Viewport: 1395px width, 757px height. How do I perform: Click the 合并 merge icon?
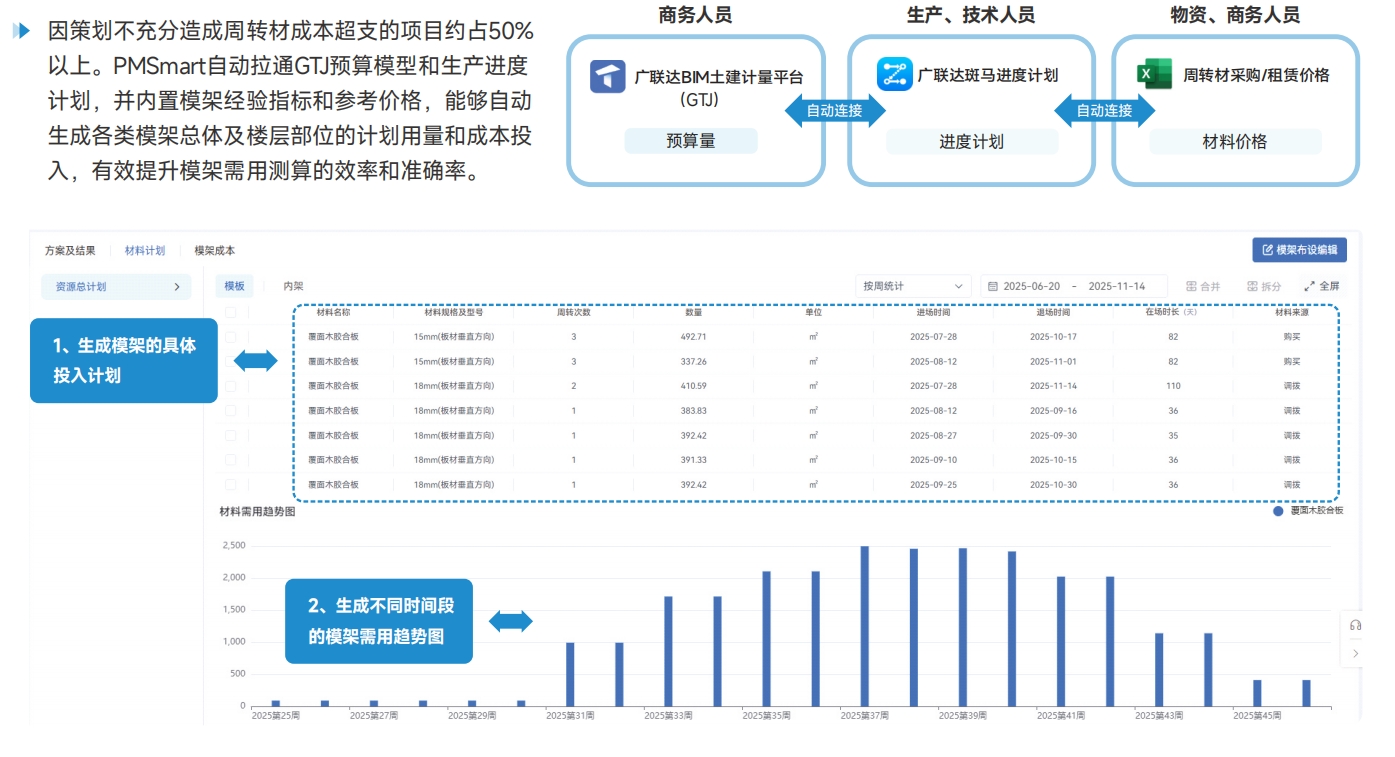1191,286
